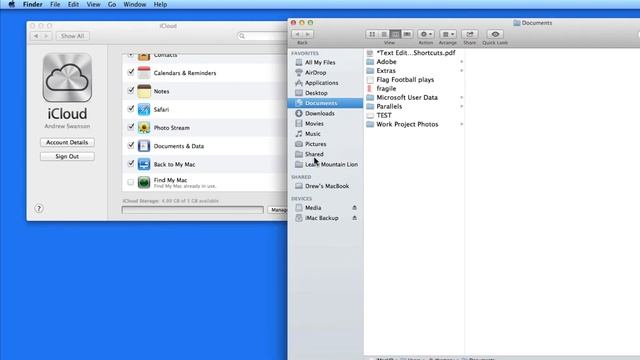Expand Work Project Photos folder arrow
The image size is (640, 360).
pos(462,124)
